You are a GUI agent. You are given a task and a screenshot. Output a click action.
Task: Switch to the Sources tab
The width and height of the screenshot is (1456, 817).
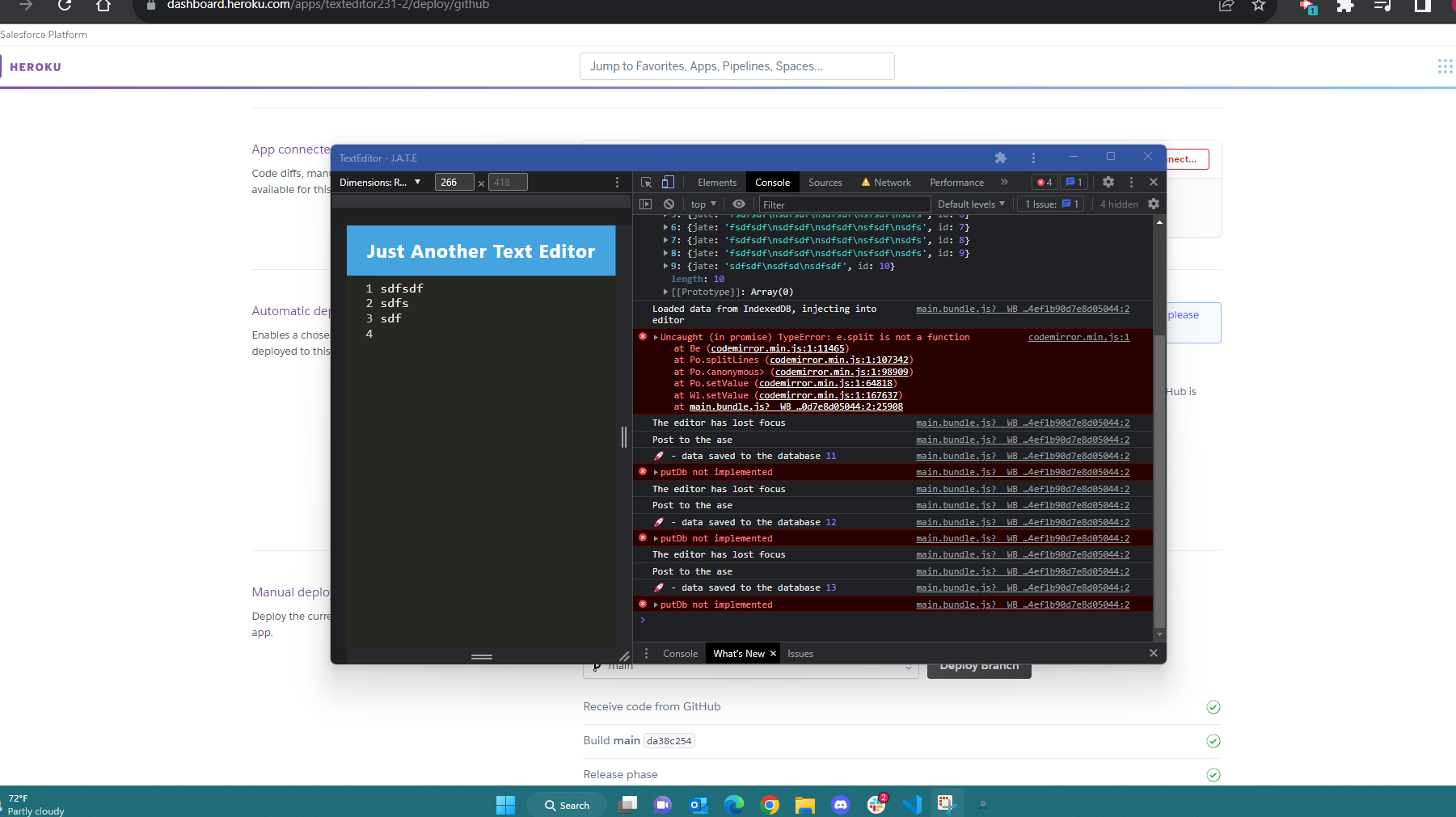[825, 182]
